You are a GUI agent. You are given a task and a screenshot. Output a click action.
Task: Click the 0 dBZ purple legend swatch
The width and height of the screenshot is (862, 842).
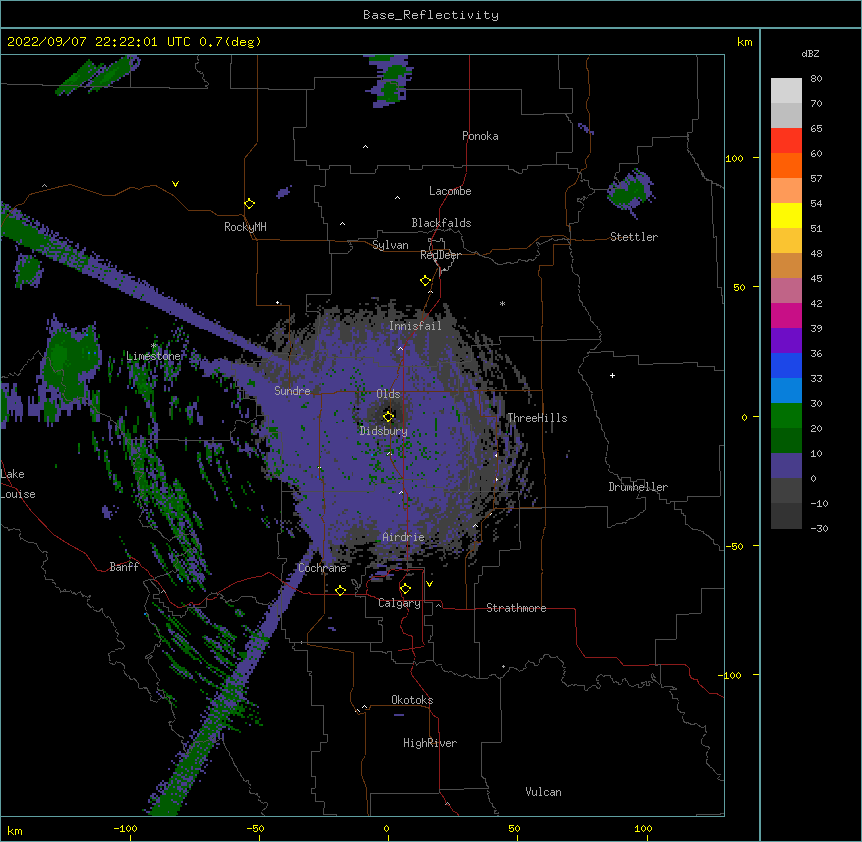pyautogui.click(x=786, y=465)
